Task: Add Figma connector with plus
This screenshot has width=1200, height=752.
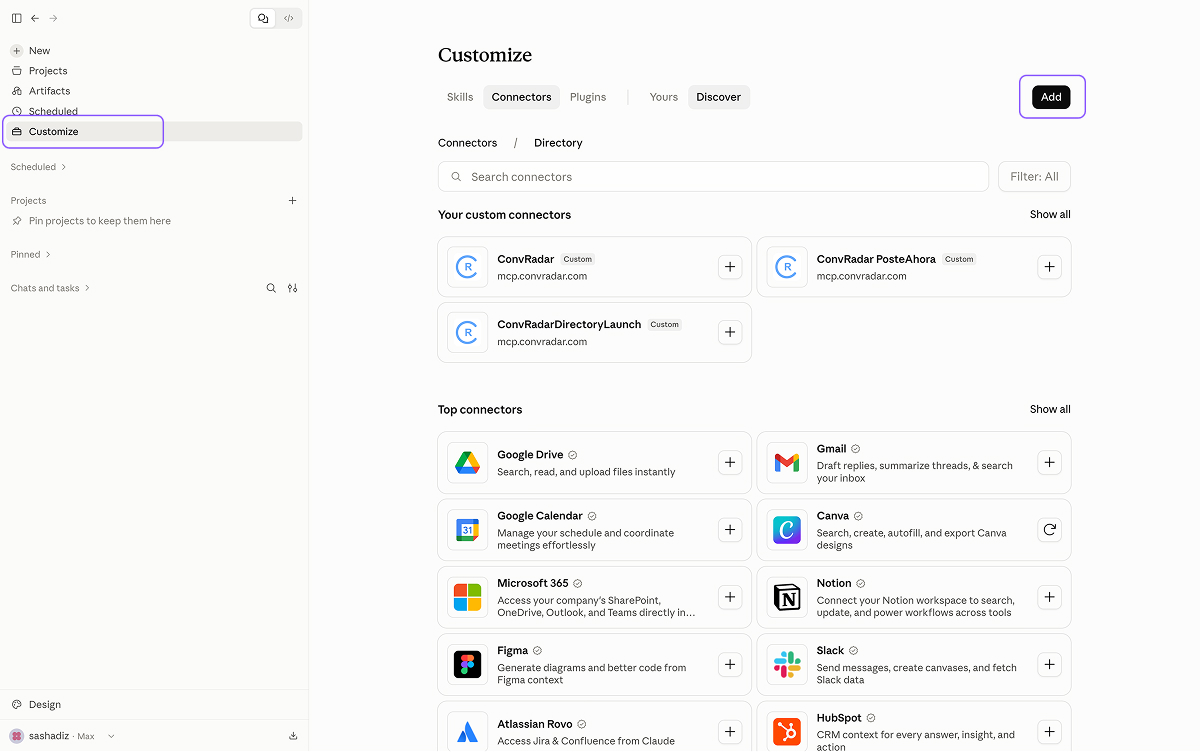Action: pyautogui.click(x=730, y=664)
